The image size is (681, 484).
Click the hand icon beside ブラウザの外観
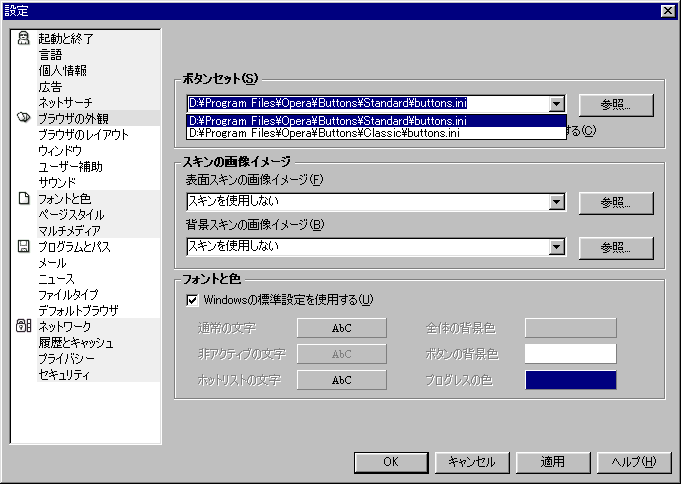(23, 117)
